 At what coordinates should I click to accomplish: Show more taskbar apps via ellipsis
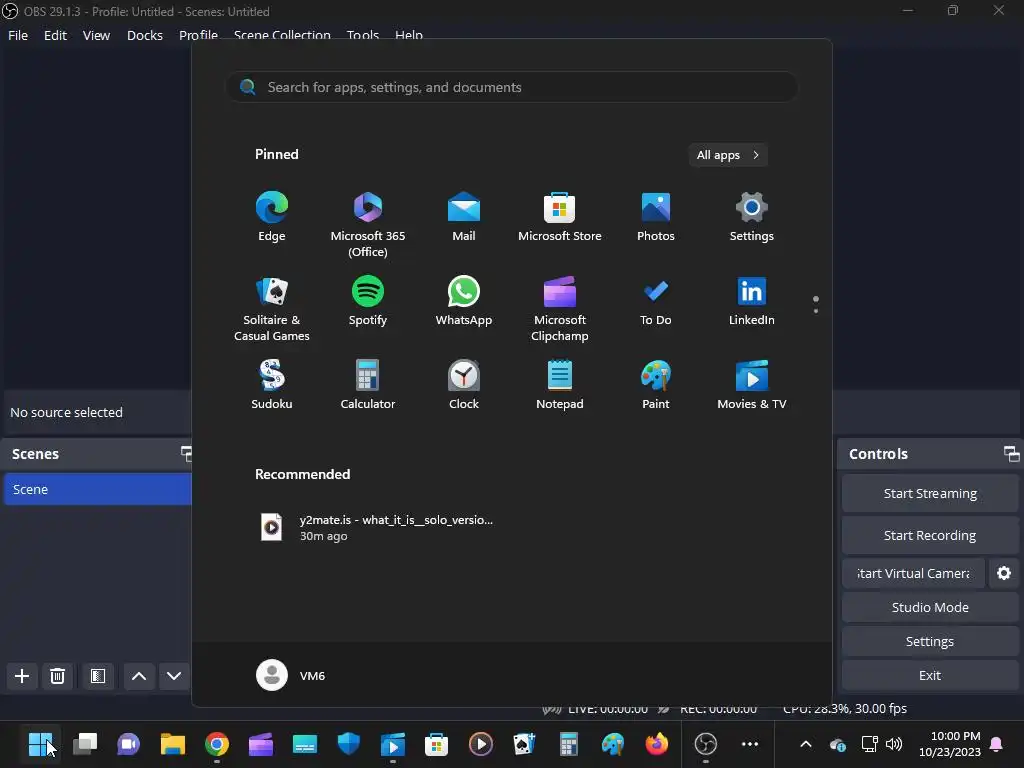click(750, 744)
